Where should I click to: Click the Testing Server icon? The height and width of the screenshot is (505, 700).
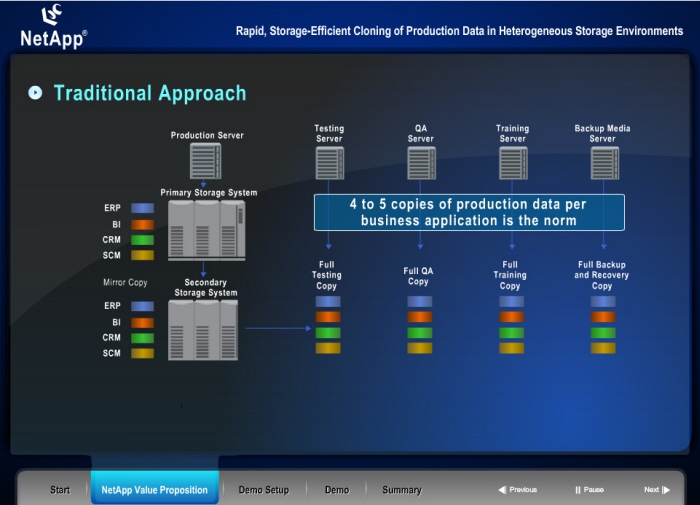click(329, 163)
